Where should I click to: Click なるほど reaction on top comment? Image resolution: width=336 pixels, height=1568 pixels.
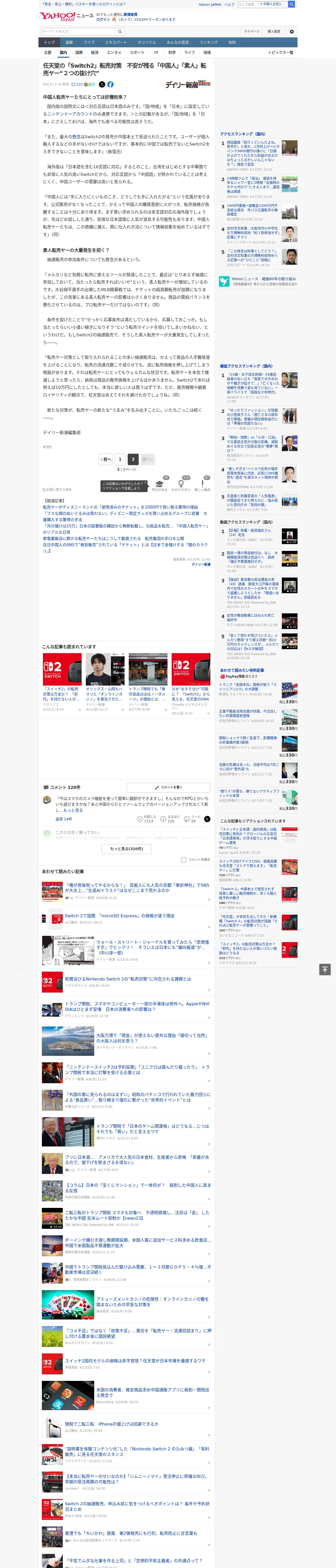(x=170, y=819)
